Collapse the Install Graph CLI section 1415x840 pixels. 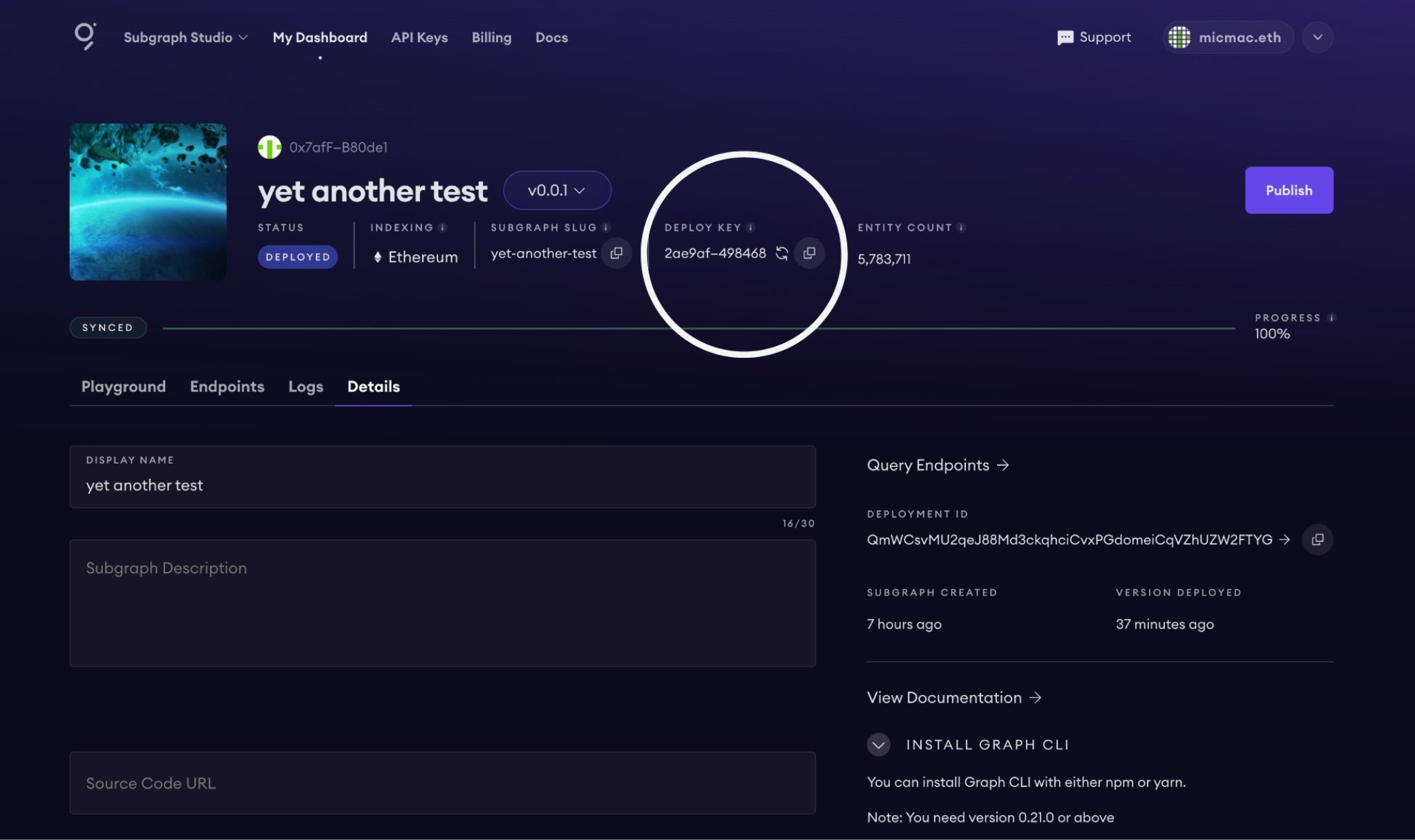point(878,745)
